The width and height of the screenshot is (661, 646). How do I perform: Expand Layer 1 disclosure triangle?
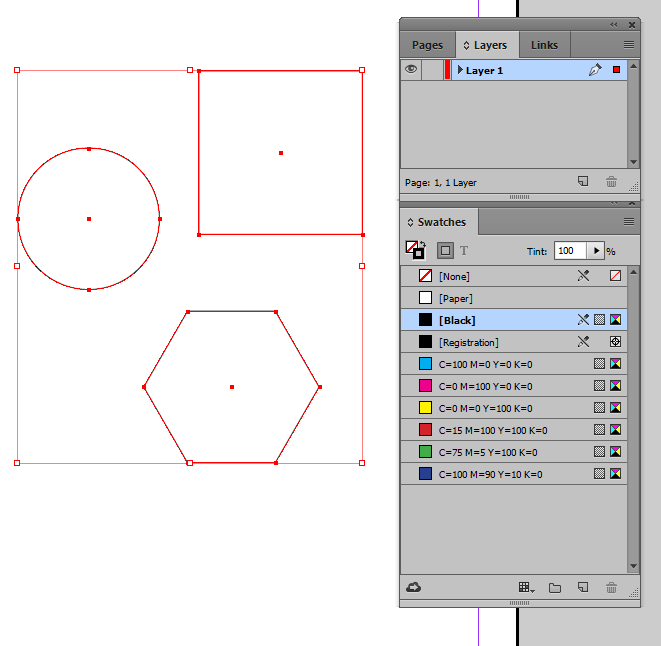(x=460, y=70)
